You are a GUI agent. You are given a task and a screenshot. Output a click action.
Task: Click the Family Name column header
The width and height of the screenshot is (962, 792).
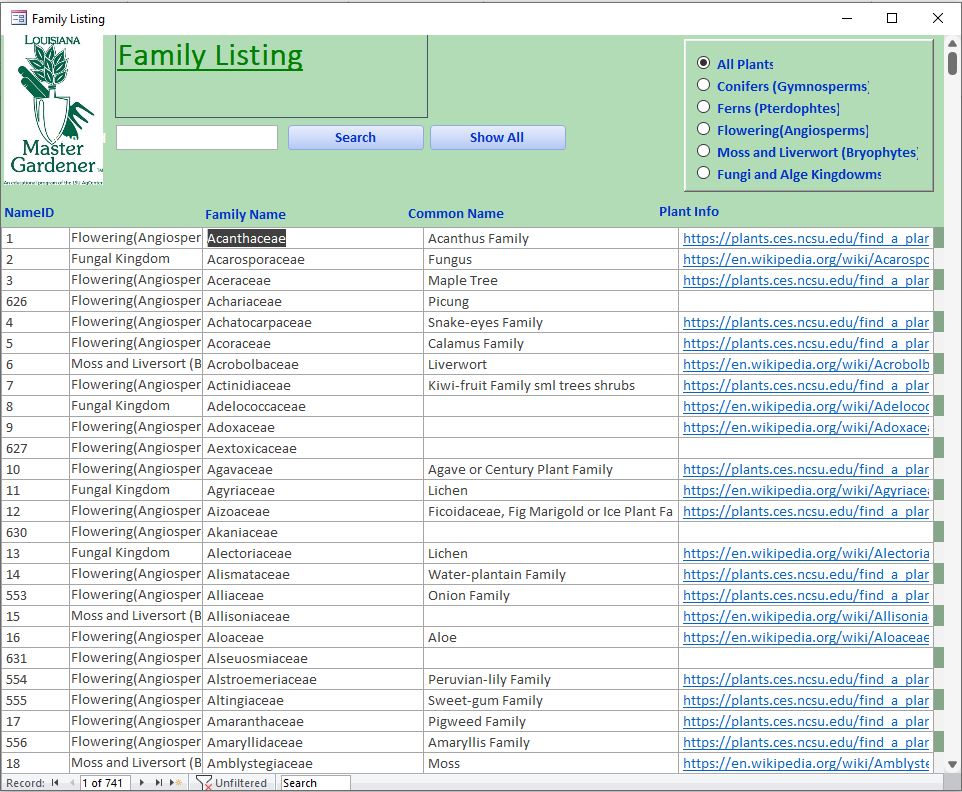pos(245,214)
